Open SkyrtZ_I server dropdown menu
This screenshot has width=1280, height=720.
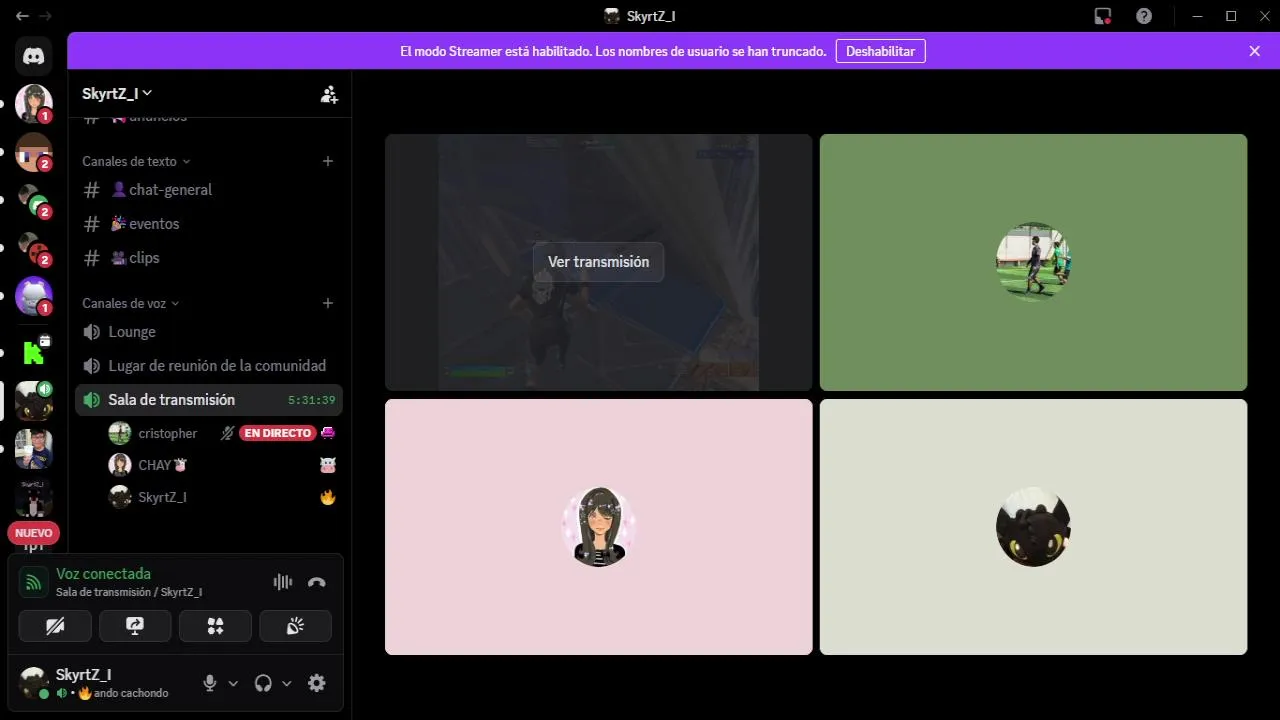tap(117, 93)
